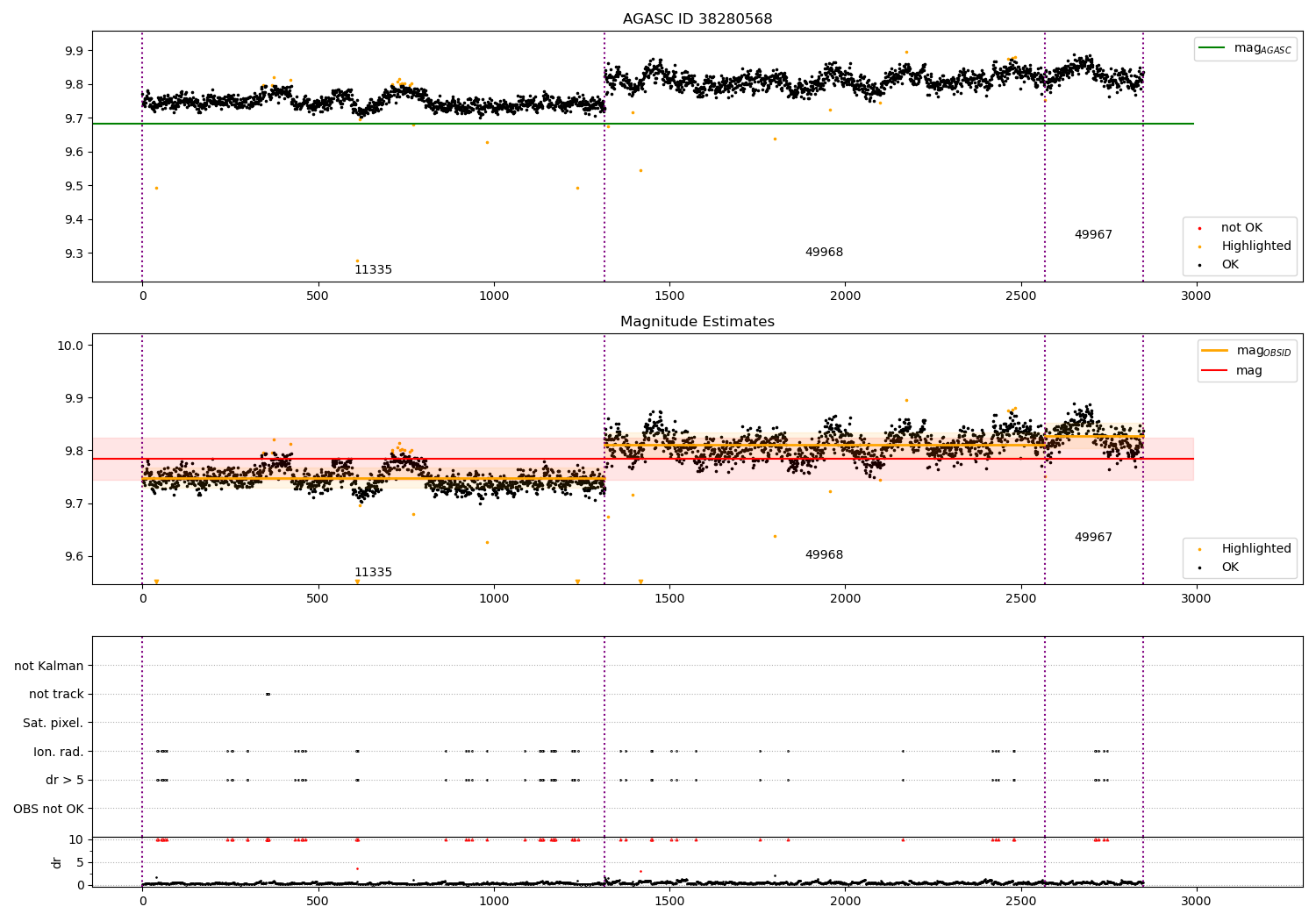Click the 'AGASC ID 38280568' plot title
This screenshot has height=921, width=1316.
pos(697,18)
